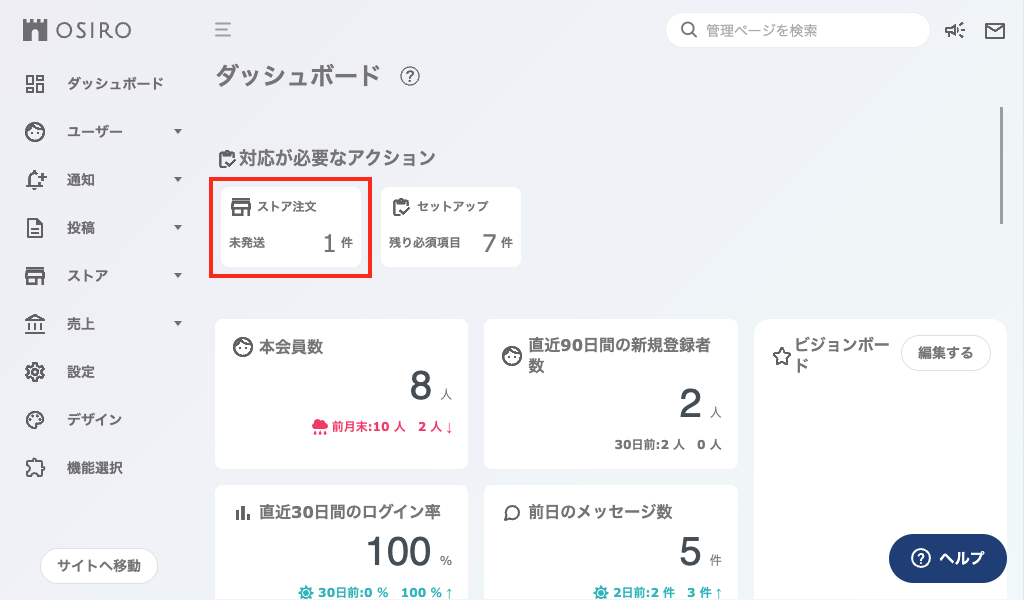1024x600 pixels.
Task: Click the 通知 bell icon in sidebar
Action: 35,180
